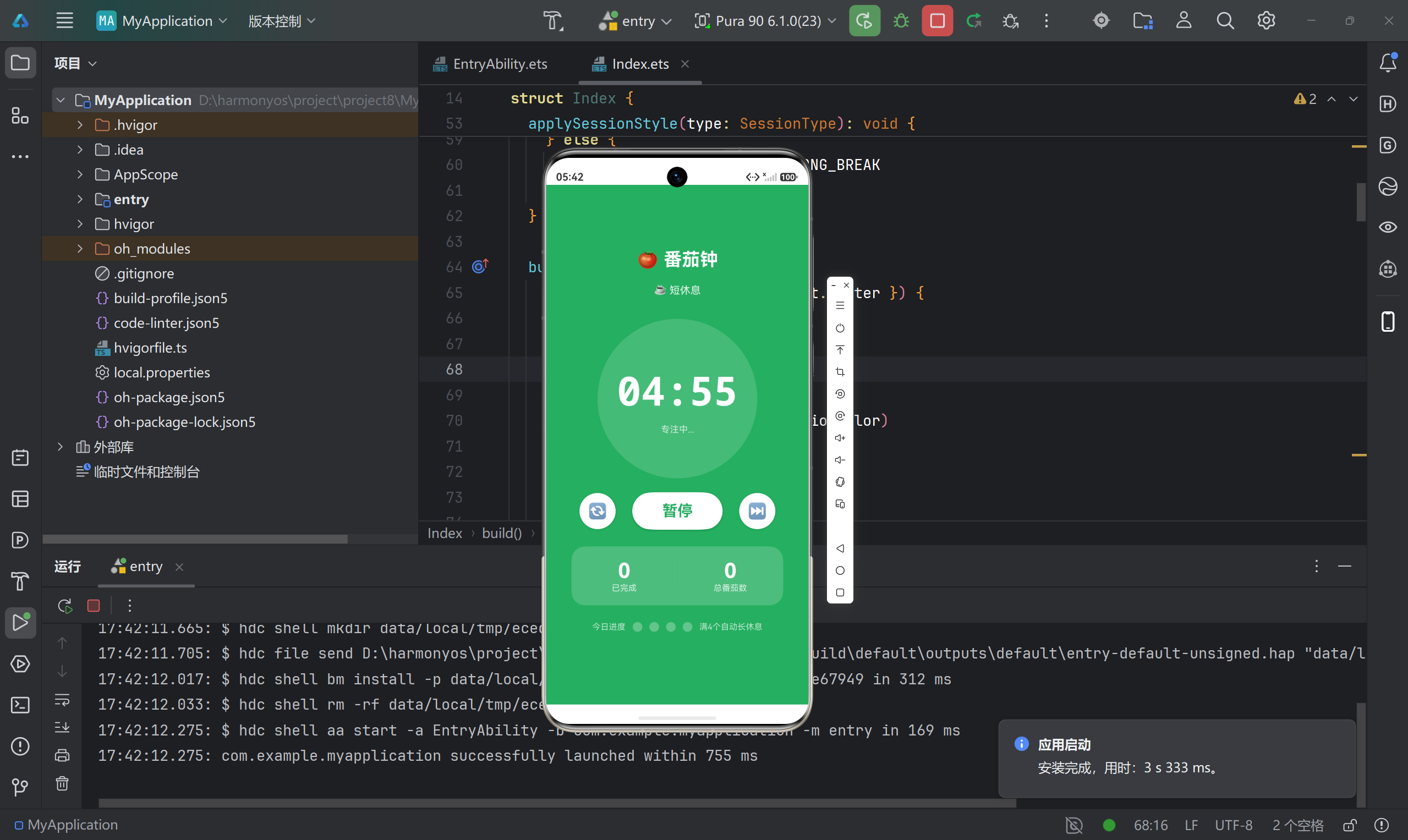Open the user account icon
The image size is (1408, 840).
coord(1184,21)
